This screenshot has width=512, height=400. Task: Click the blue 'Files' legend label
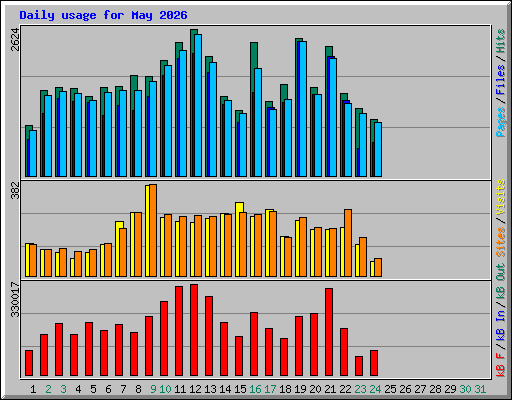coord(501,80)
